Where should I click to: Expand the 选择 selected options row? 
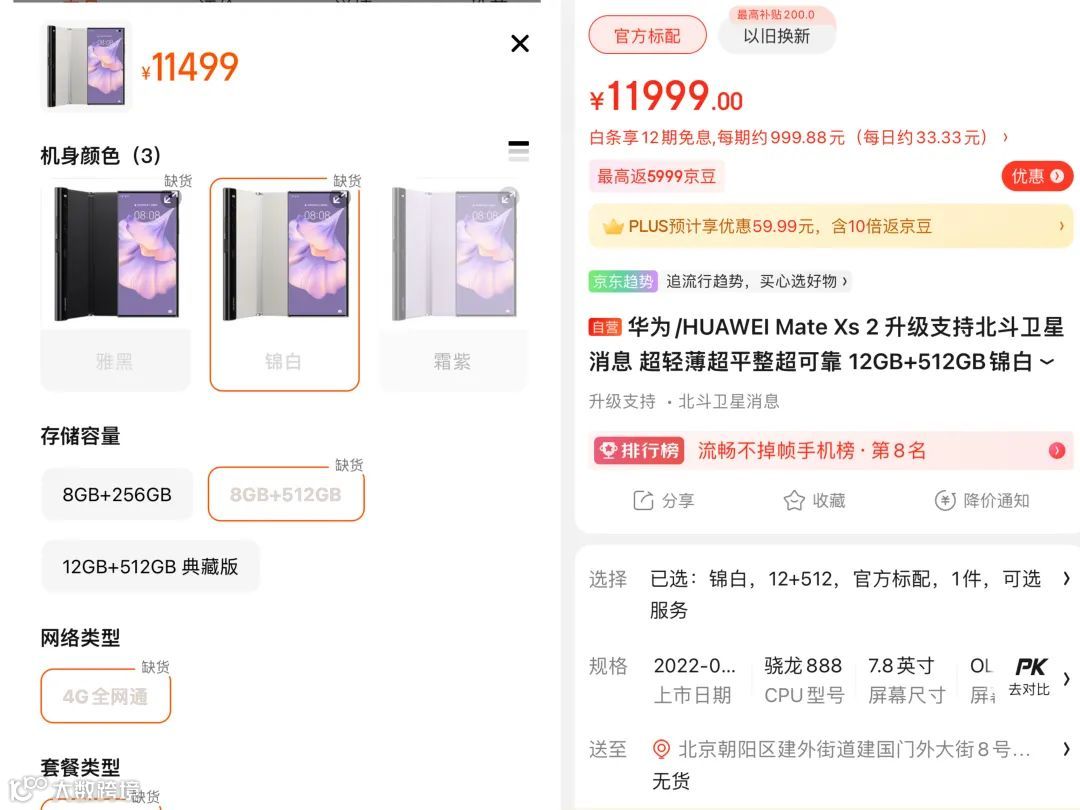pyautogui.click(x=827, y=594)
